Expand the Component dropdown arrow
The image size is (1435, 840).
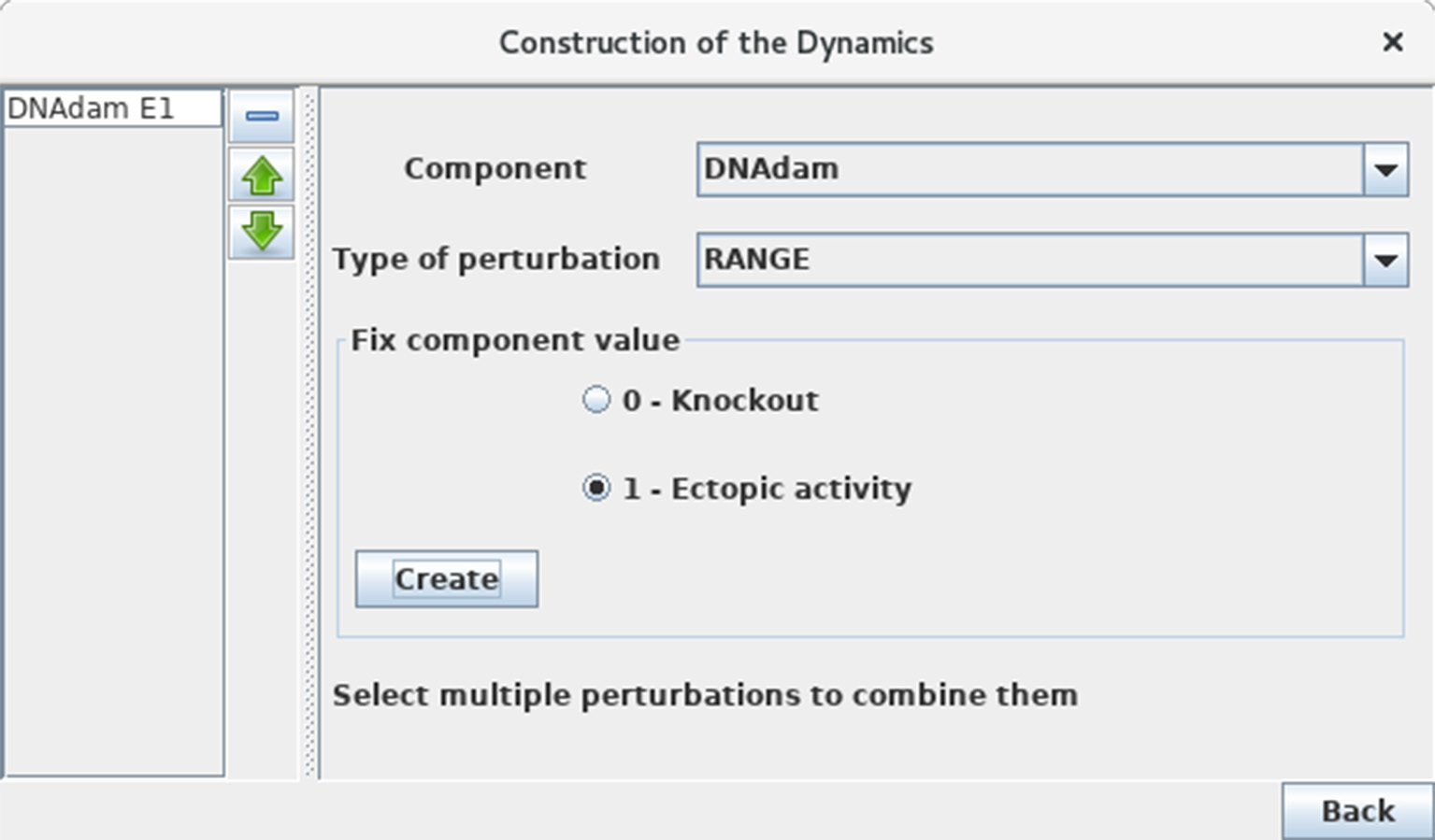[x=1385, y=169]
